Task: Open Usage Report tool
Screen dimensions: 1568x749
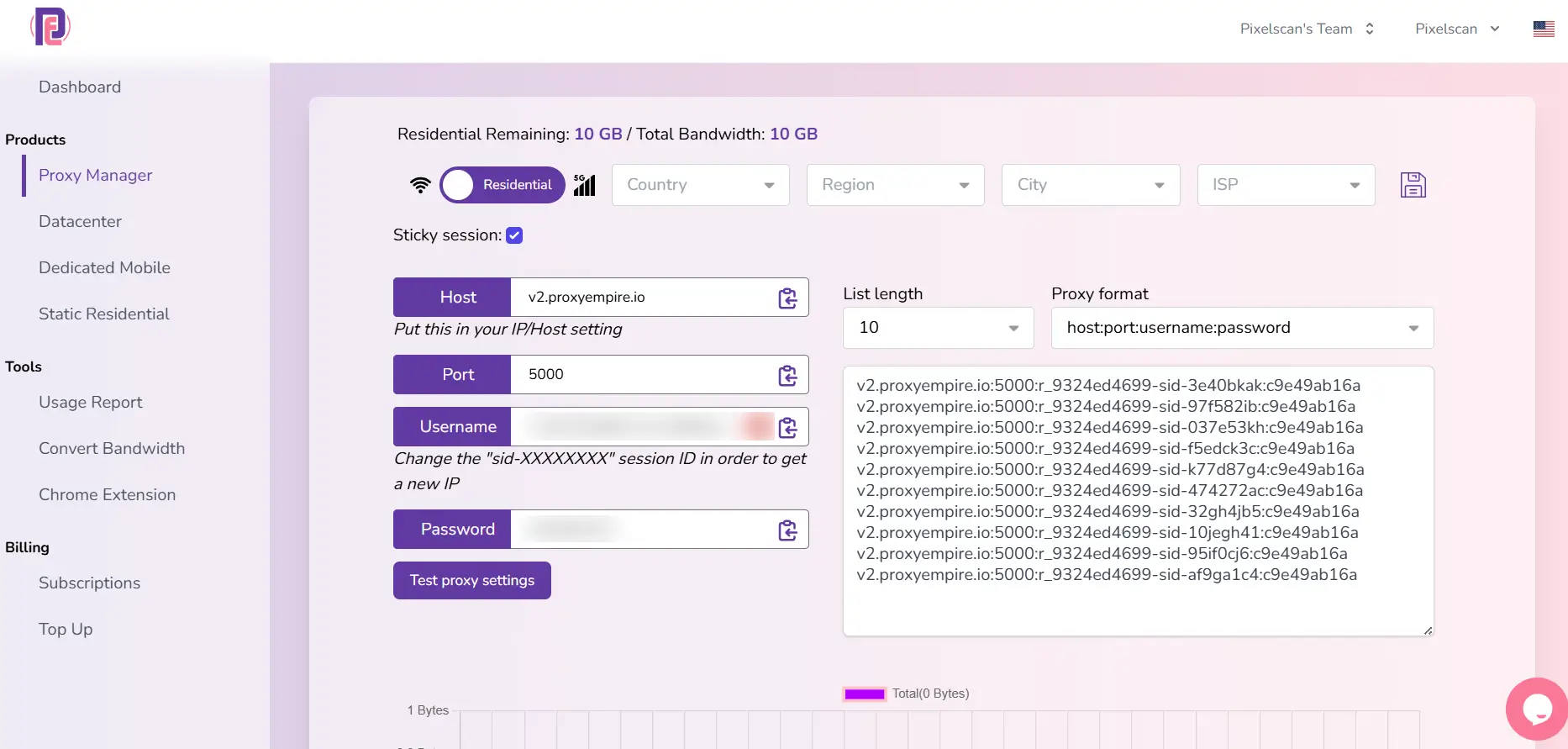Action: coord(91,402)
